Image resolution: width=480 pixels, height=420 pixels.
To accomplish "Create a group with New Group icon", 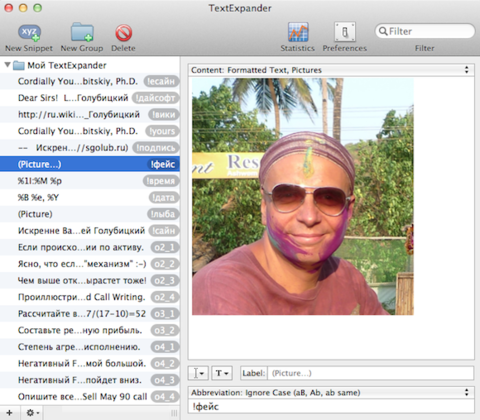I will point(82,32).
